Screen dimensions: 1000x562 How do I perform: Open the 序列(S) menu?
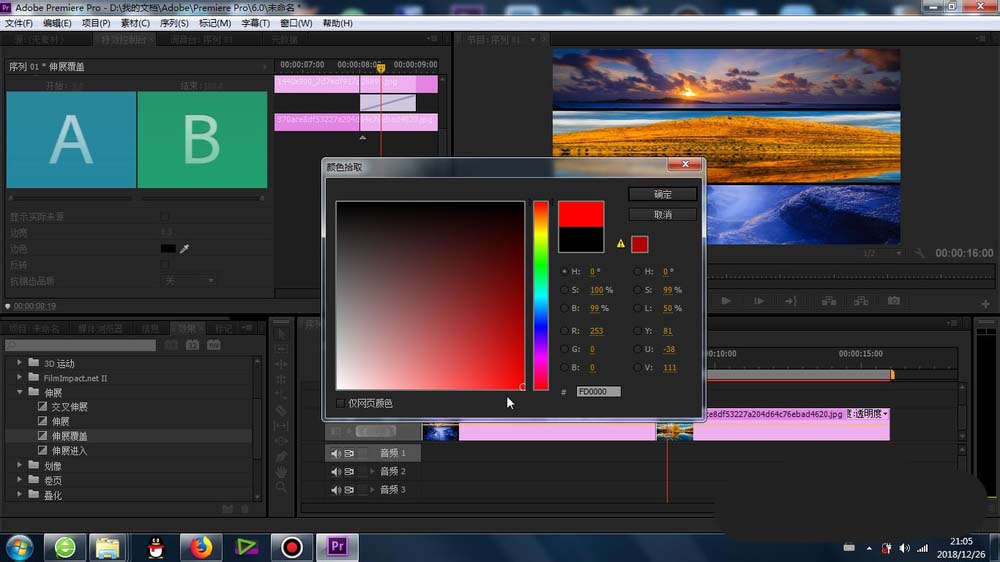pos(174,23)
